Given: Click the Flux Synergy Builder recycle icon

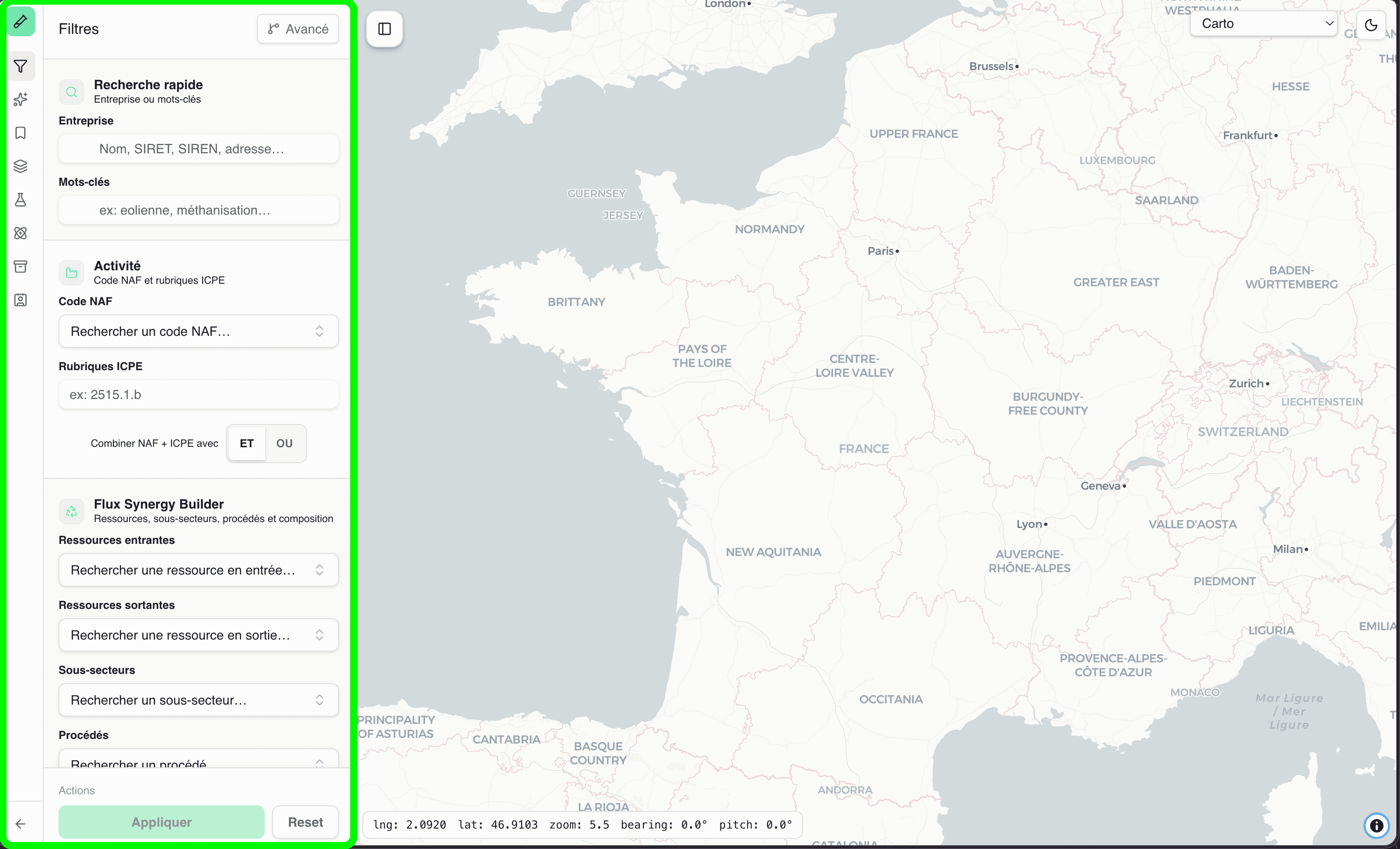Looking at the screenshot, I should click(72, 511).
